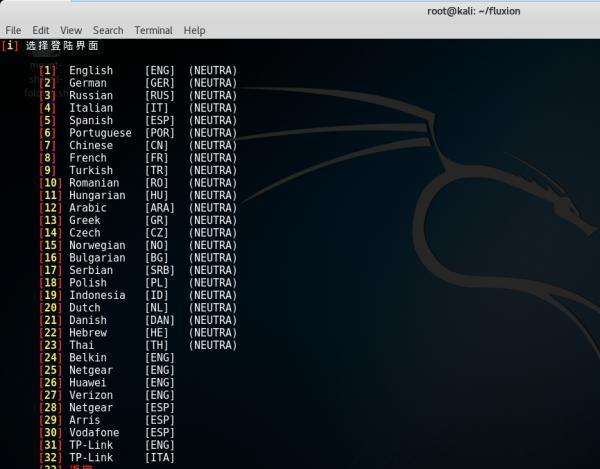Open the View menu
The image size is (600, 469).
tap(71, 30)
